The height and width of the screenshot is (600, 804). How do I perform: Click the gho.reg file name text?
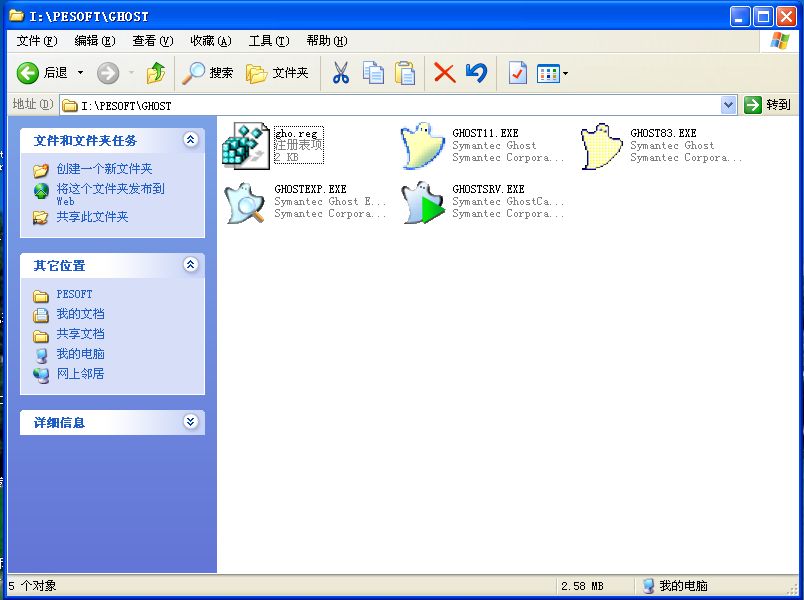pos(296,133)
